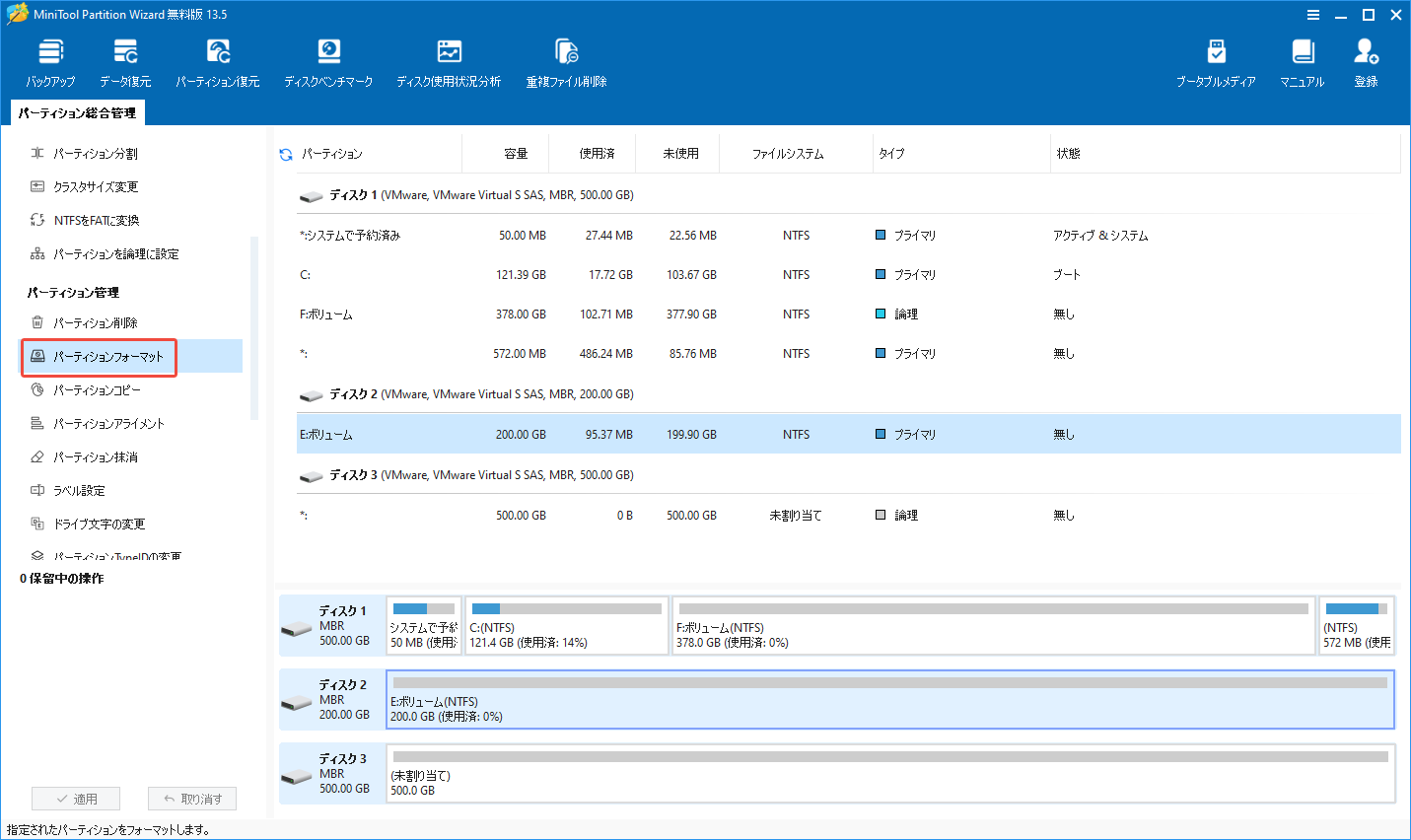Image resolution: width=1411 pixels, height=840 pixels.
Task: Click the 登録 (Register) icon
Action: click(x=1366, y=59)
